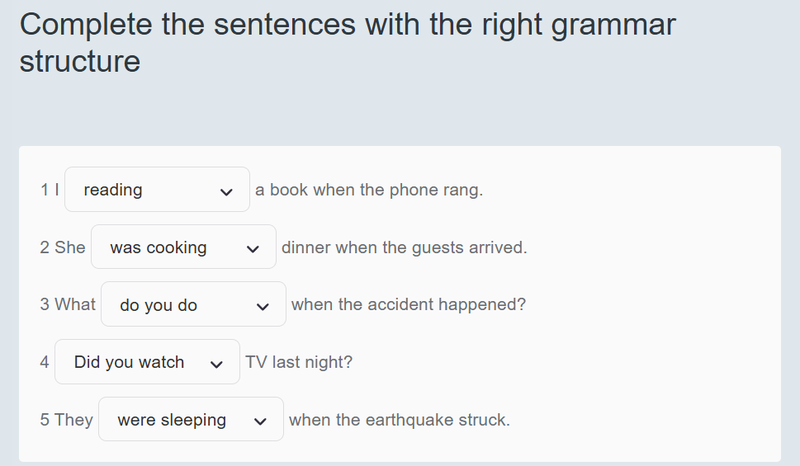This screenshot has width=800, height=466.
Task: Click the chevron arrow beside "was cooking"
Action: point(254,249)
